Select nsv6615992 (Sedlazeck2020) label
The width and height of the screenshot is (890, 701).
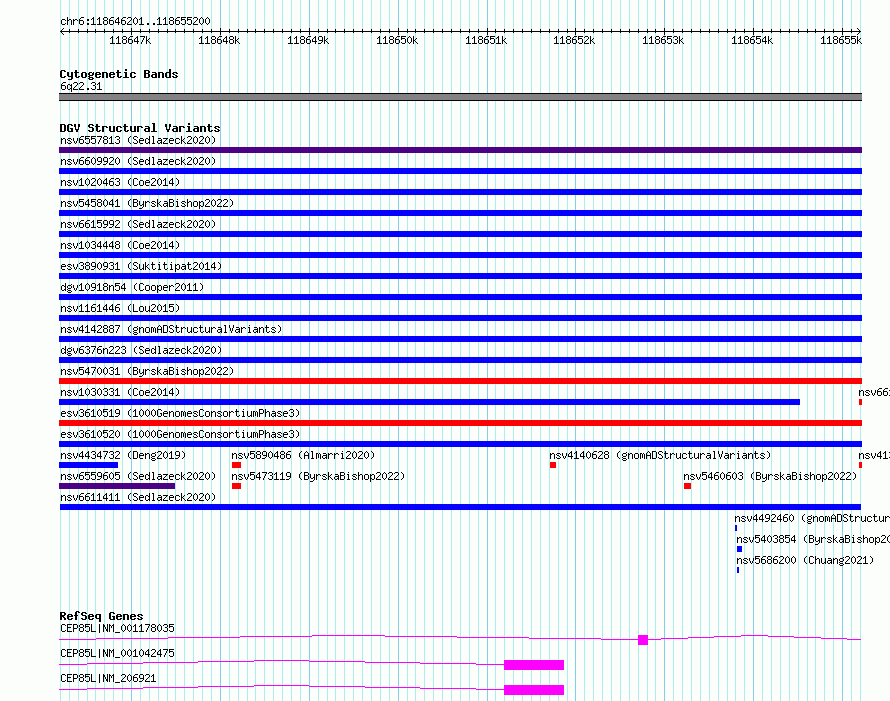138,224
